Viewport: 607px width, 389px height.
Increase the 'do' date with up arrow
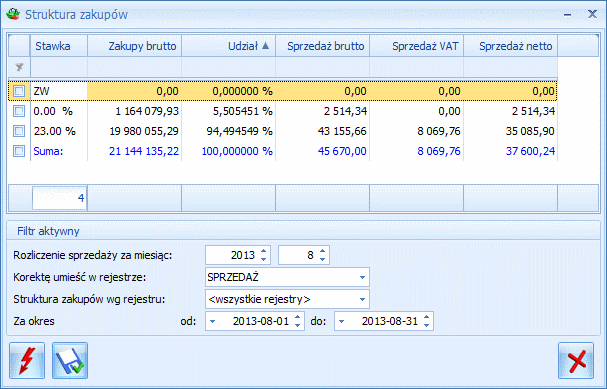(426, 317)
